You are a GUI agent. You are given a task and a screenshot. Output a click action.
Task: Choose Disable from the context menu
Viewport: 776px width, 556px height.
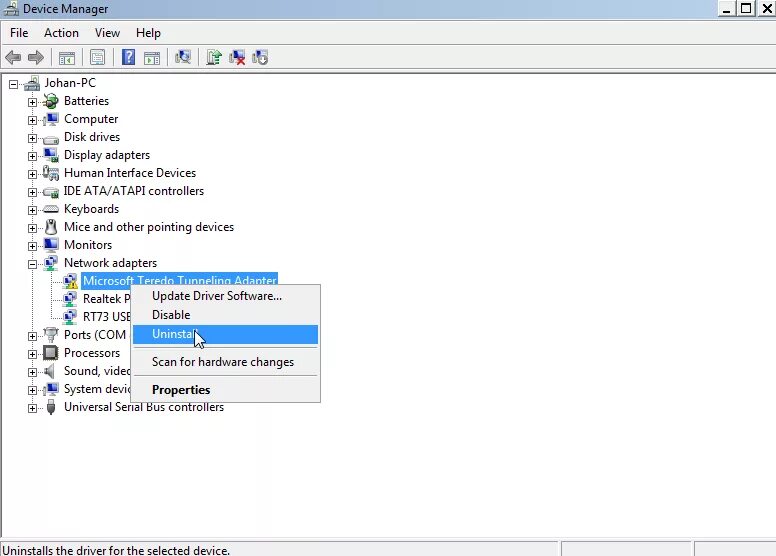pyautogui.click(x=225, y=315)
